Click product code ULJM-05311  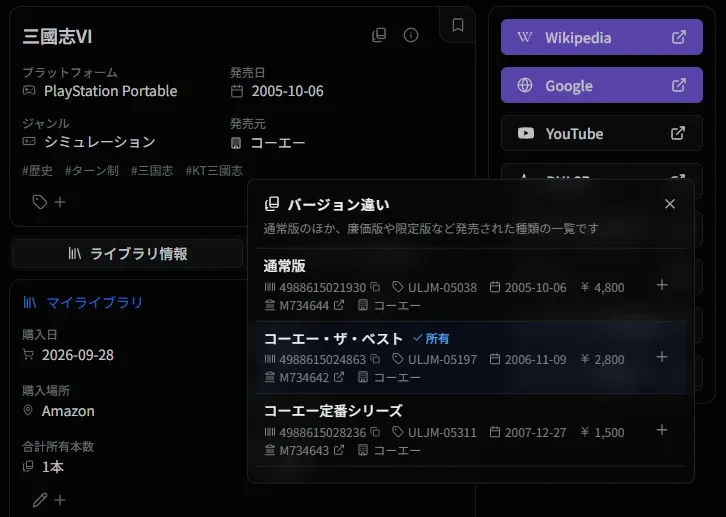point(442,432)
